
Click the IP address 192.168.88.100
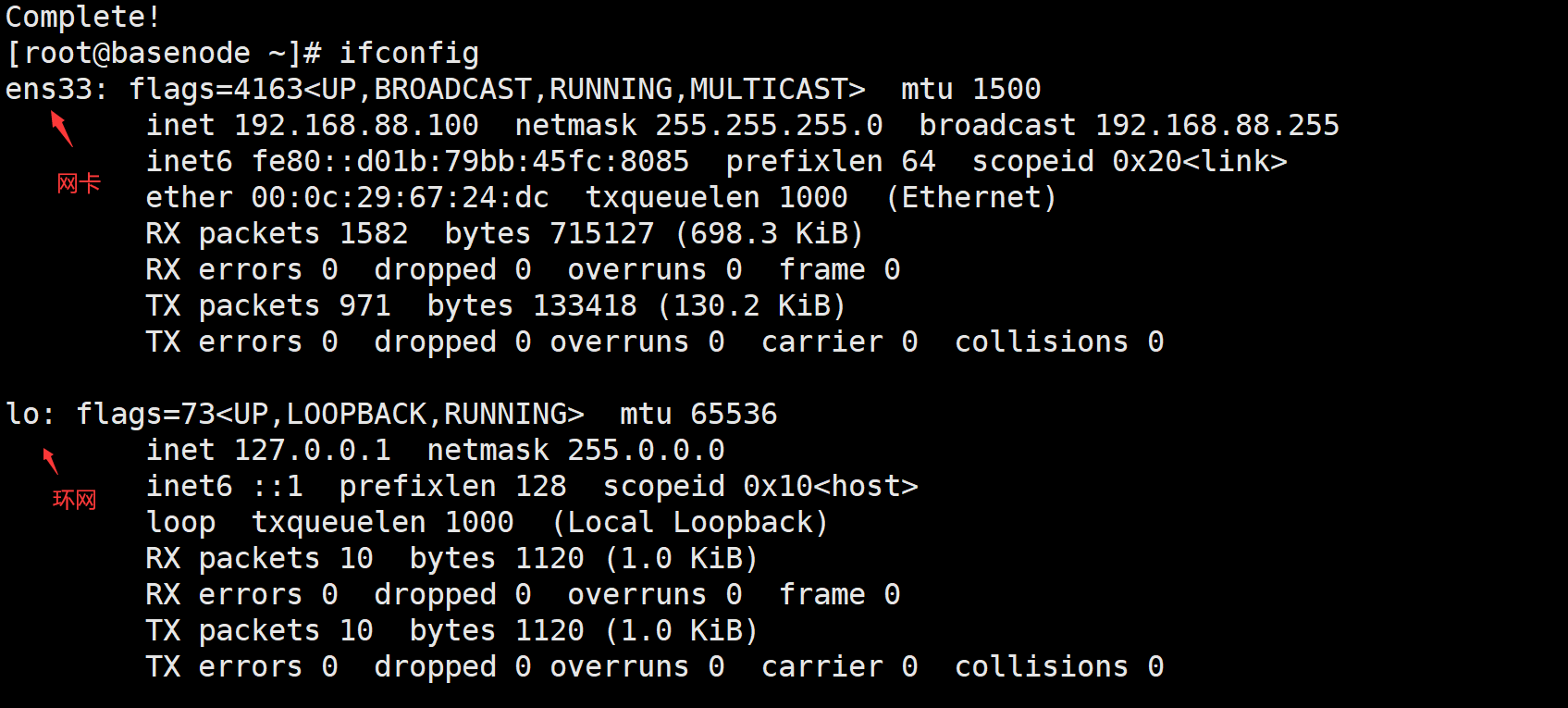tap(356, 126)
